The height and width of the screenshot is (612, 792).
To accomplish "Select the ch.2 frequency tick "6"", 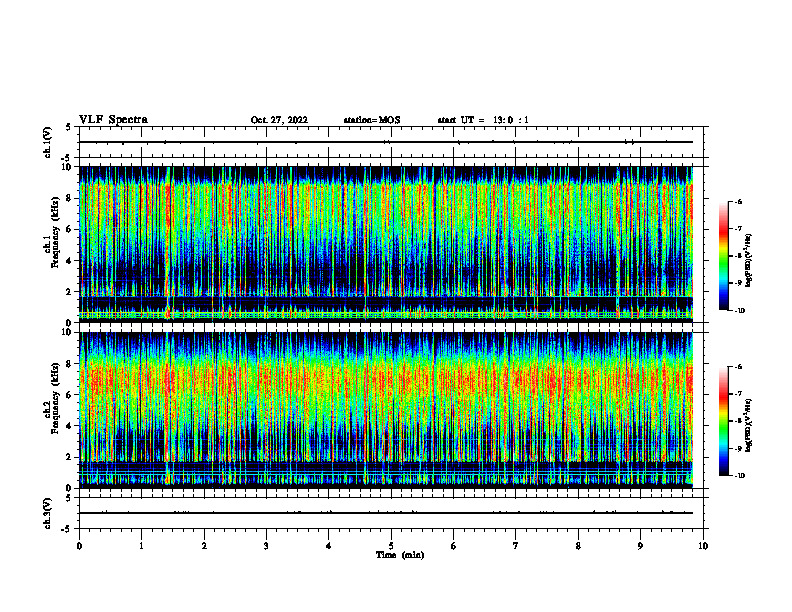I will pos(69,395).
